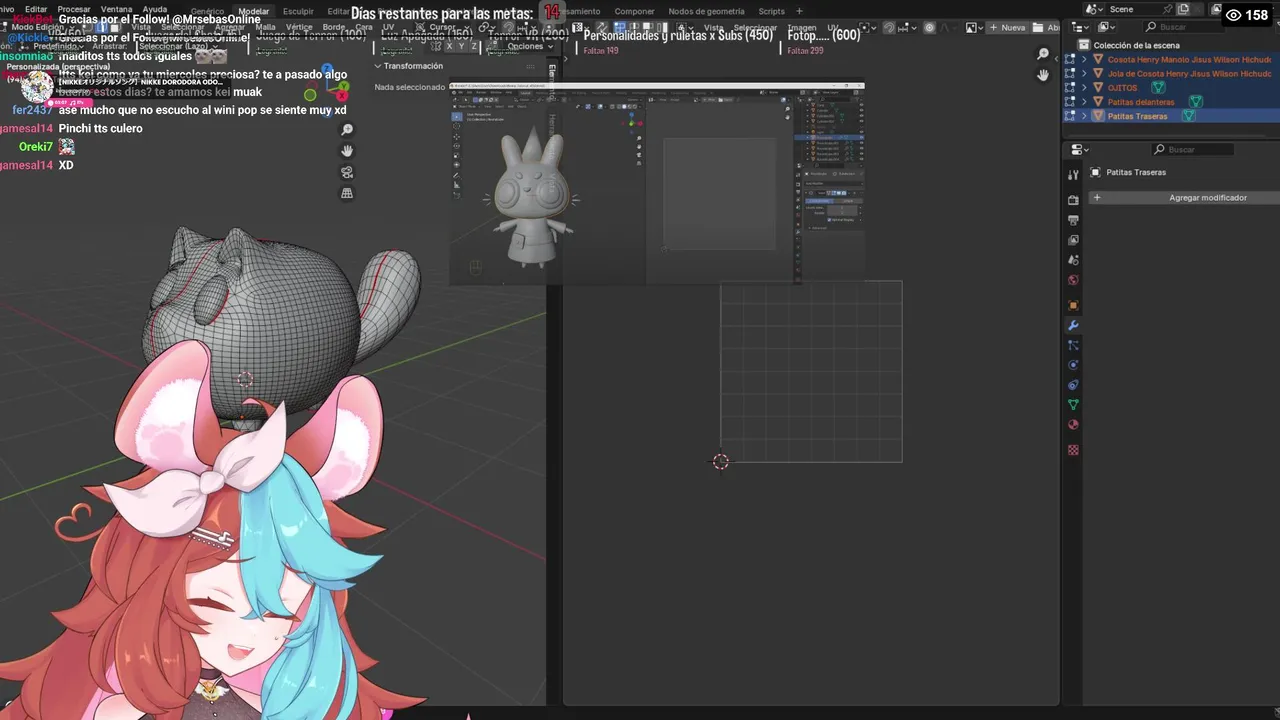The image size is (1280, 720).
Task: Open the Editar menu
Action: (x=36, y=9)
